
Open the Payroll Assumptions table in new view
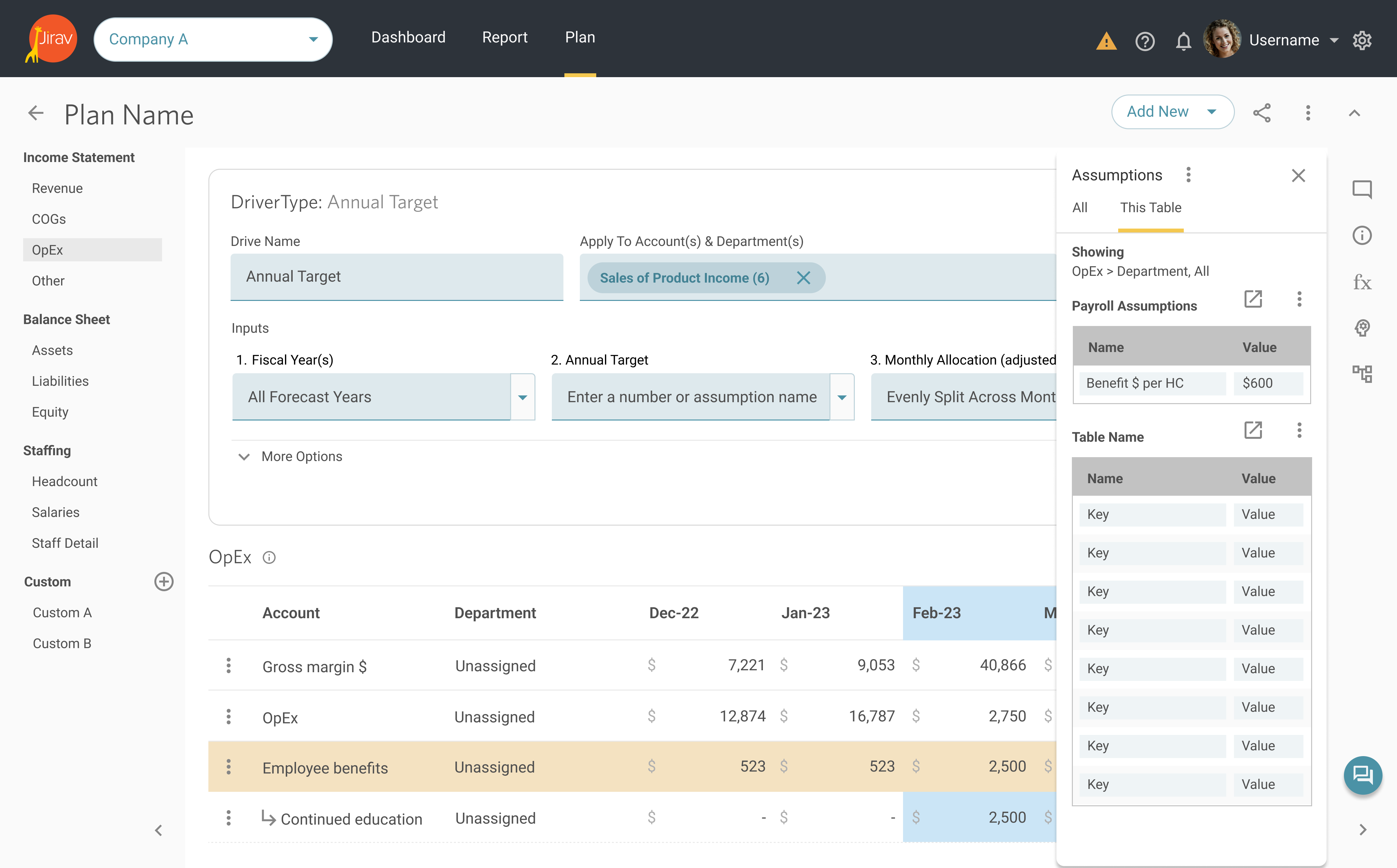pyautogui.click(x=1252, y=299)
